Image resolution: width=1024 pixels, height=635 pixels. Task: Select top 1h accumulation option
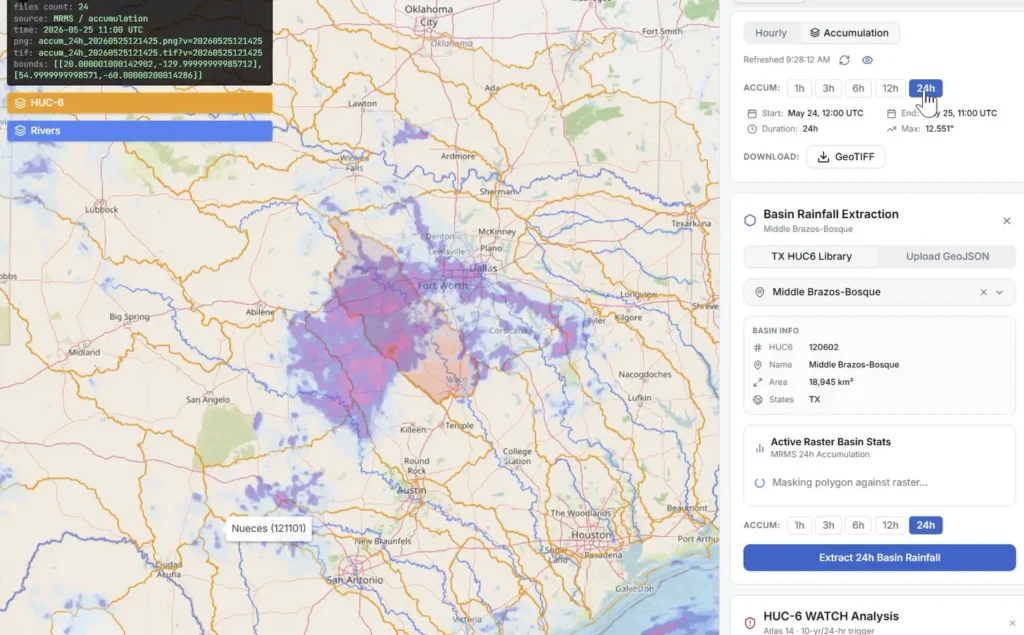pyautogui.click(x=799, y=88)
